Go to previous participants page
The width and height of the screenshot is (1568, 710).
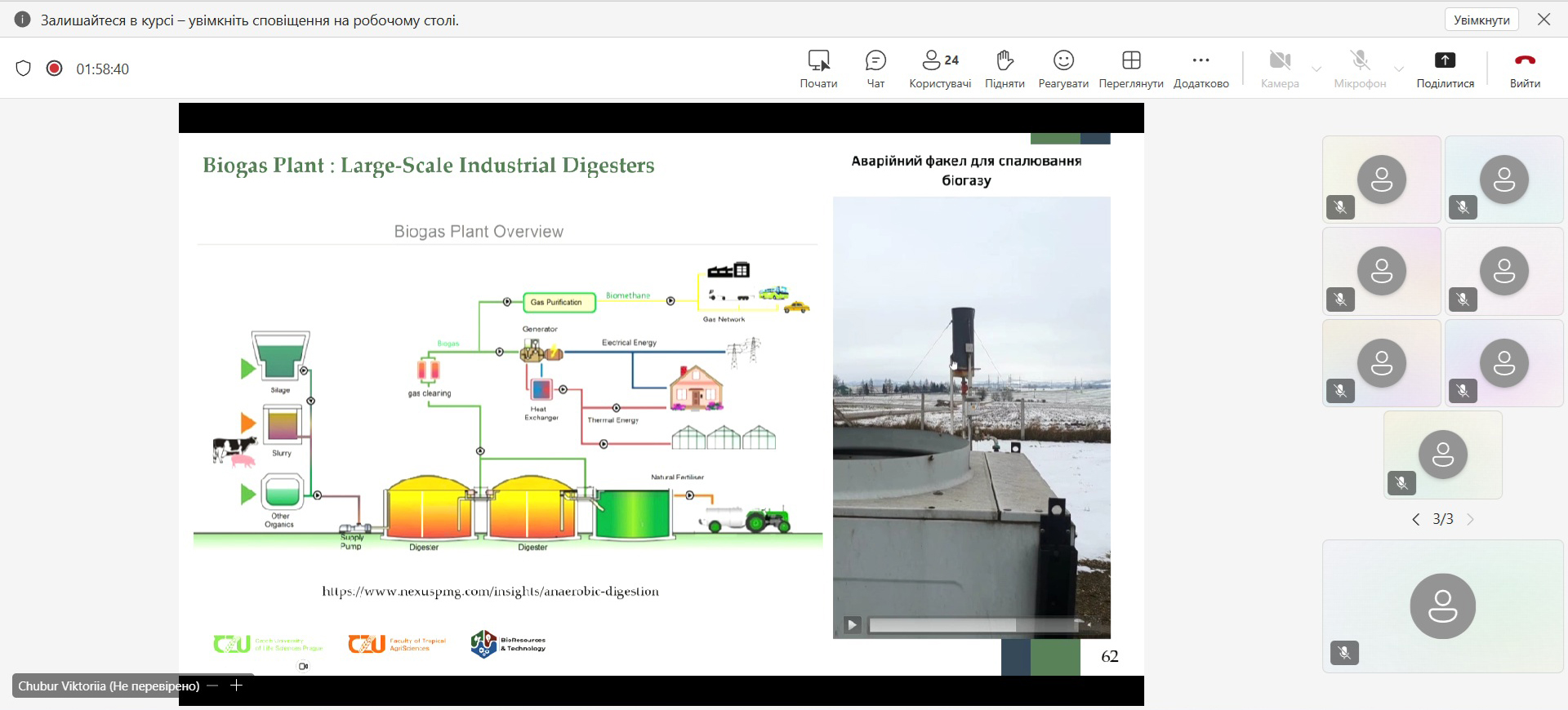tap(1416, 519)
